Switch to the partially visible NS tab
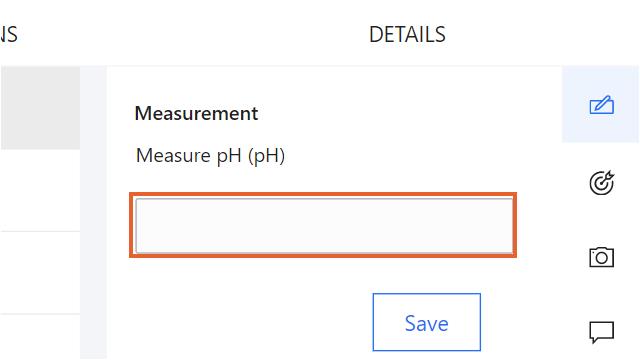 point(9,34)
